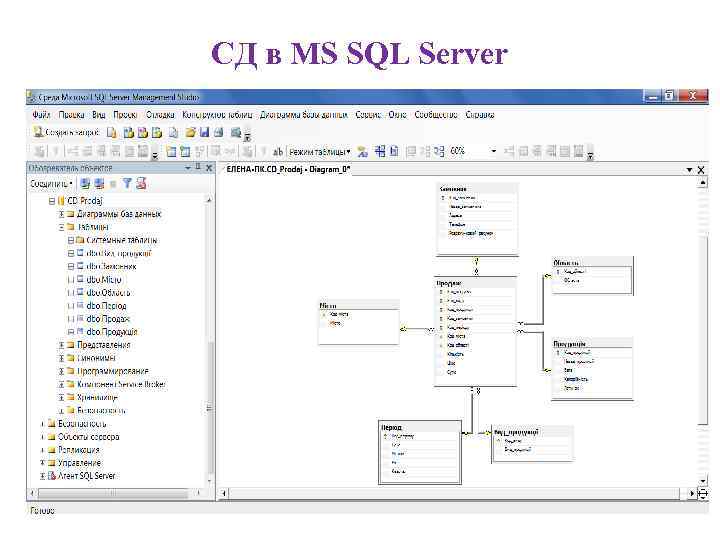Viewport: 720px width, 540px height.
Task: Expand the Системные таблицы folder
Action: pos(71,240)
